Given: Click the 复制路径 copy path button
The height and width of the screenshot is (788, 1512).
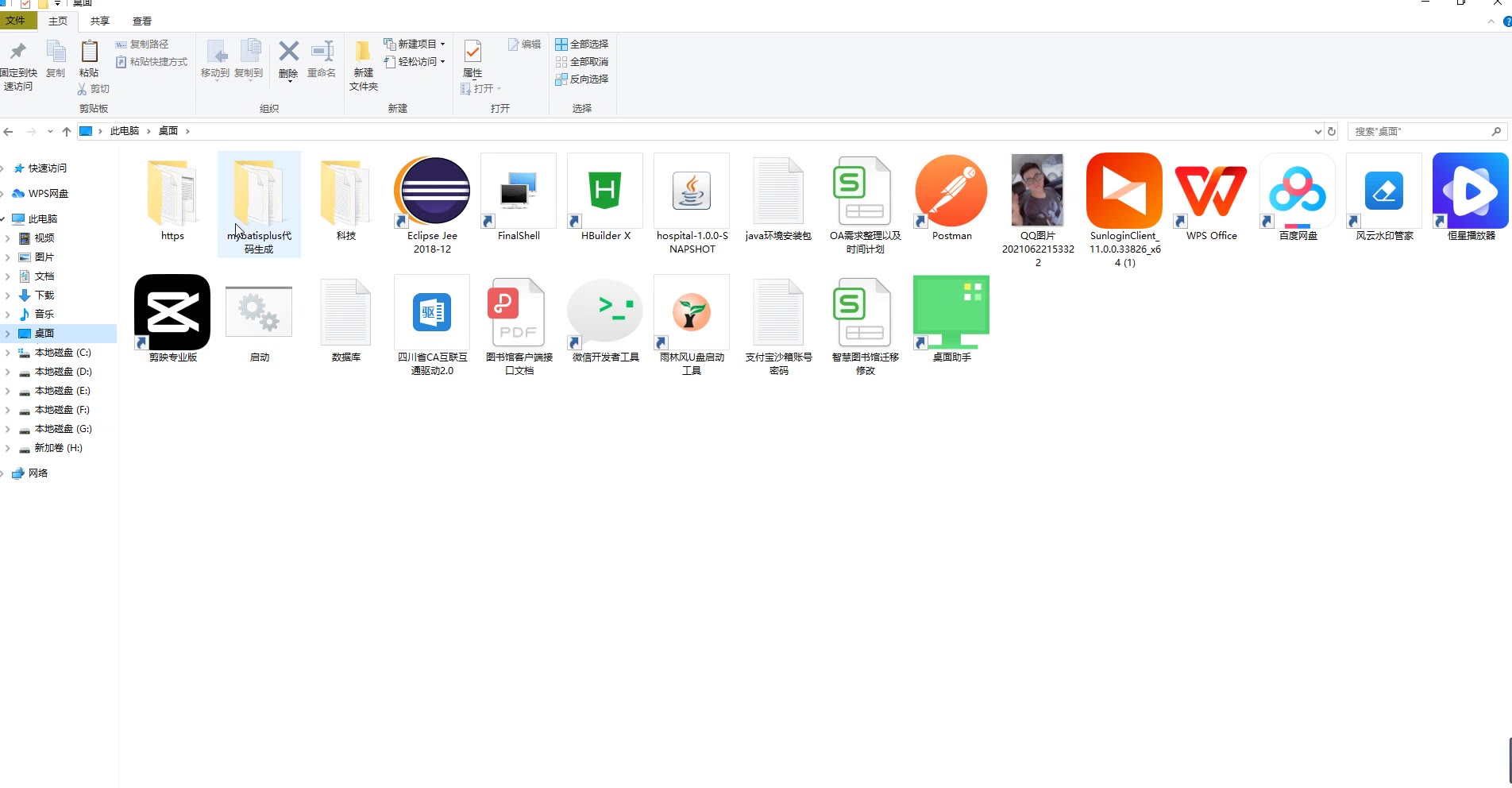Looking at the screenshot, I should coord(142,44).
